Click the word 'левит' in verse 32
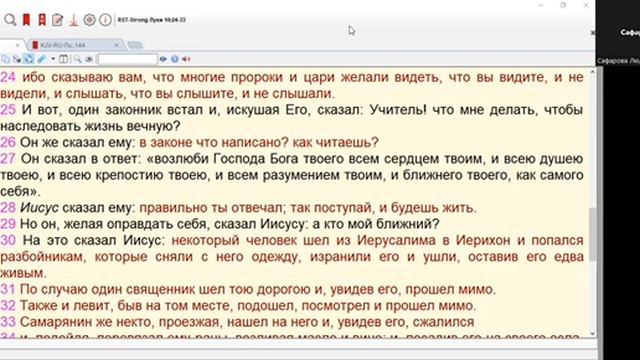Image resolution: width=640 pixels, height=360 pixels. point(93,306)
